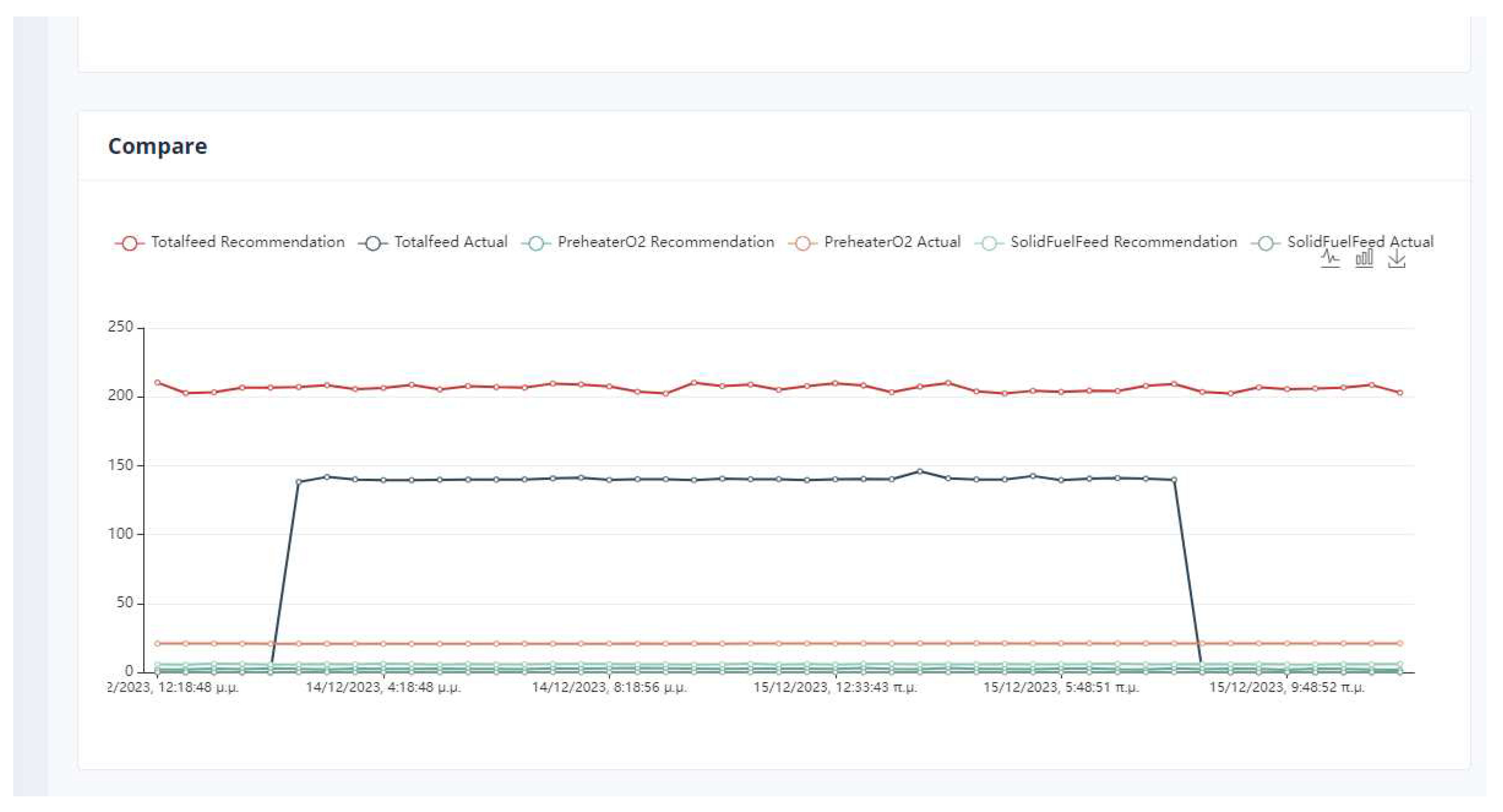Click 14/12/2023, 4:18:48 axis label

click(383, 687)
